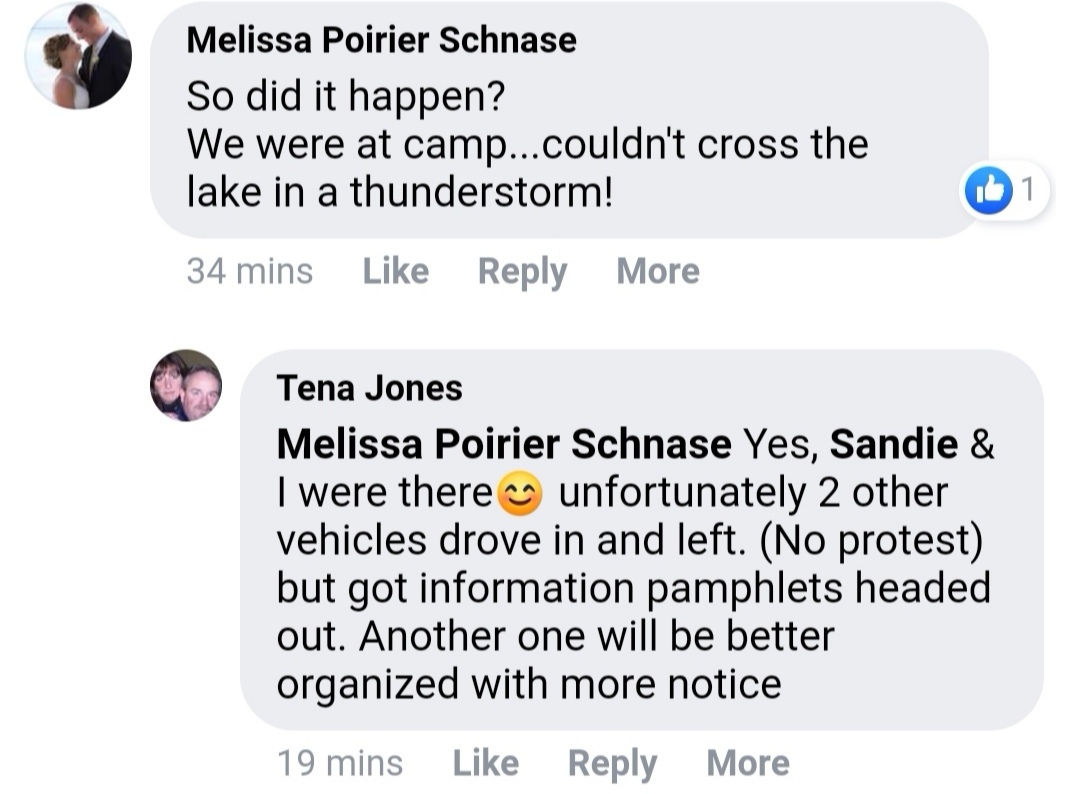Open the tagged Sandie mention

pos(894,444)
